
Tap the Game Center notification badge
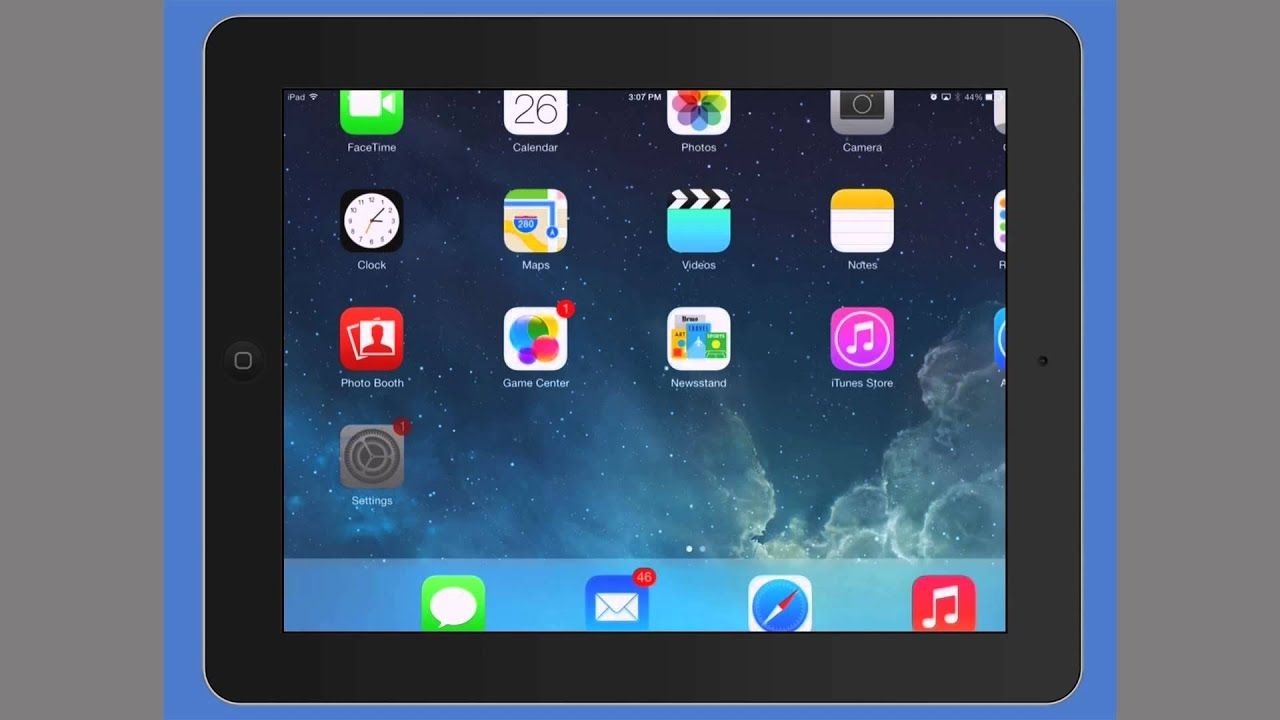564,309
